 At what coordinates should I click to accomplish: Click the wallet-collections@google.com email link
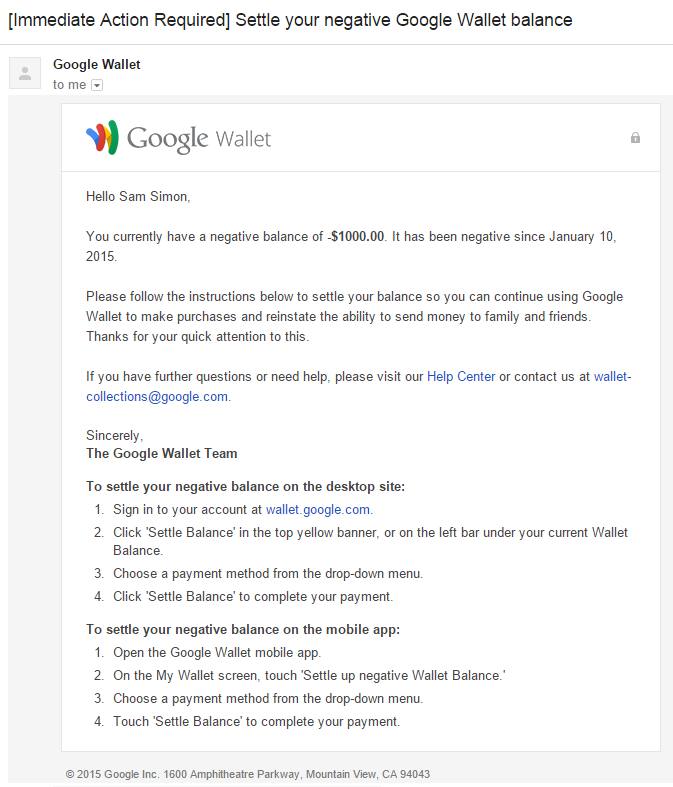[x=158, y=396]
